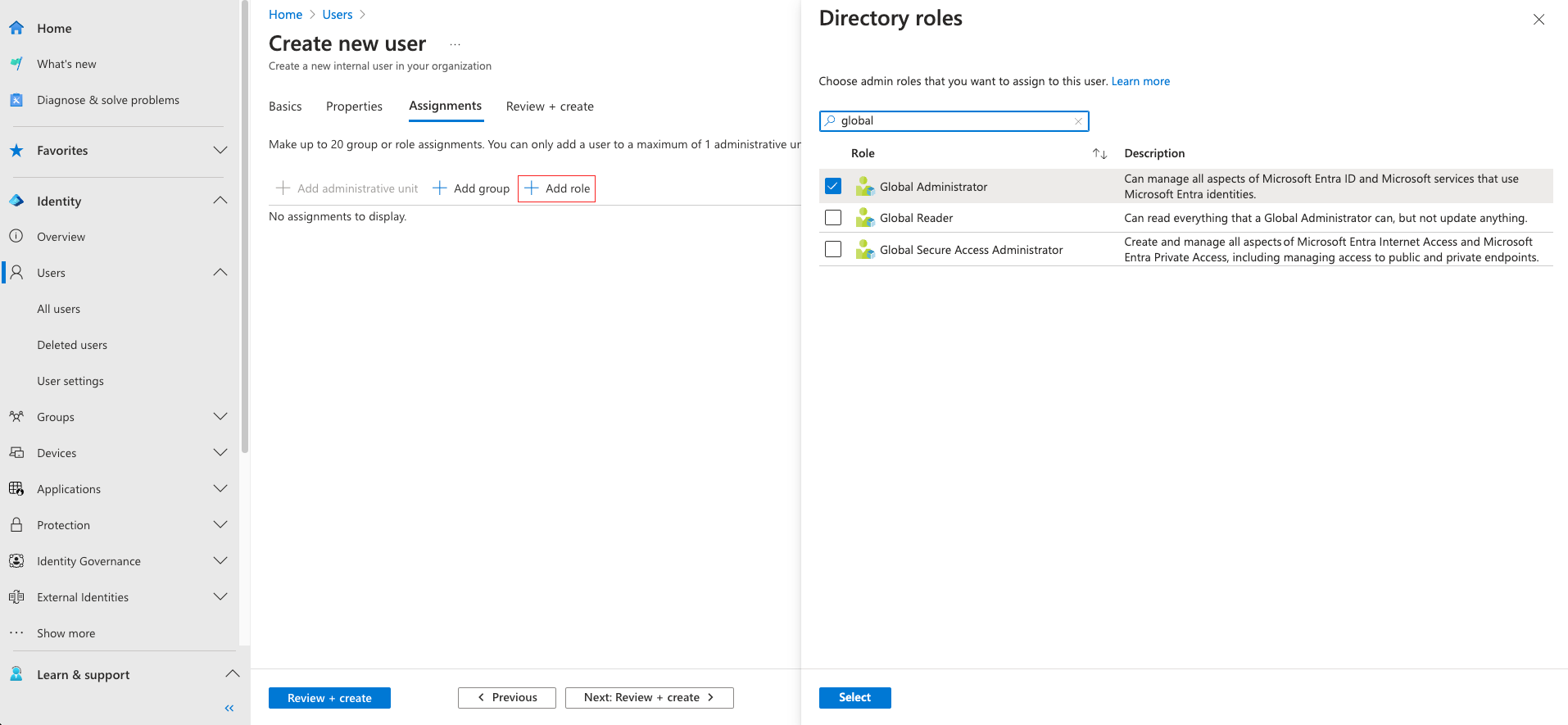Screen dimensions: 1568x725
Task: Expand the Applications section chevron
Action: tap(220, 489)
